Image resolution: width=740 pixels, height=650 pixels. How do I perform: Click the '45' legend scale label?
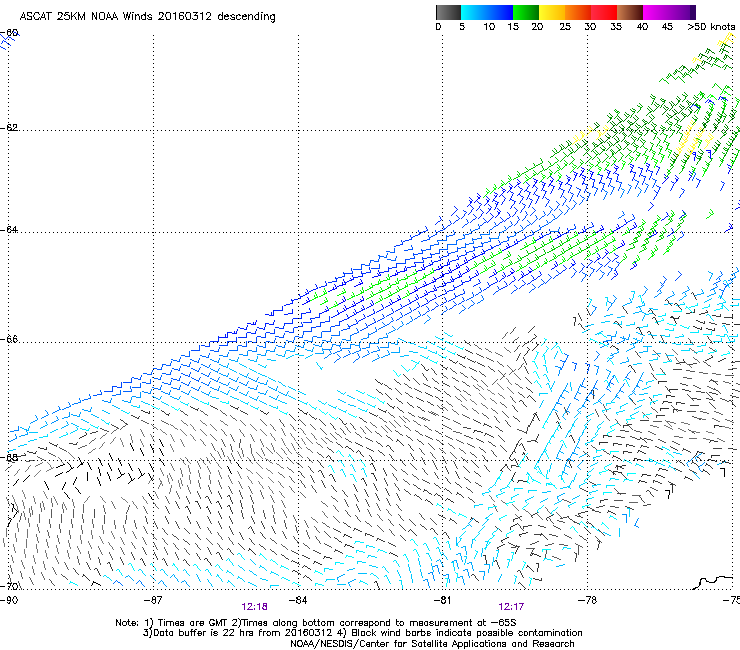click(667, 27)
